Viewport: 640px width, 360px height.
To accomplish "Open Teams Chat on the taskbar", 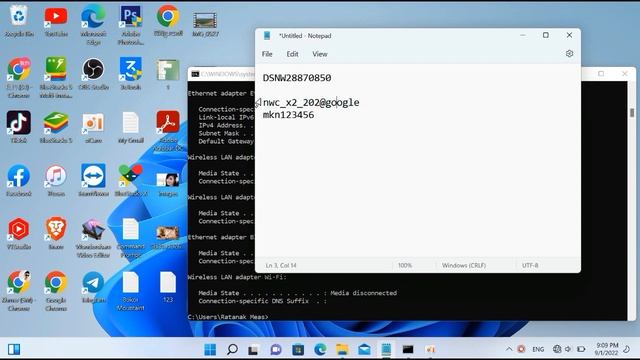I will [276, 349].
